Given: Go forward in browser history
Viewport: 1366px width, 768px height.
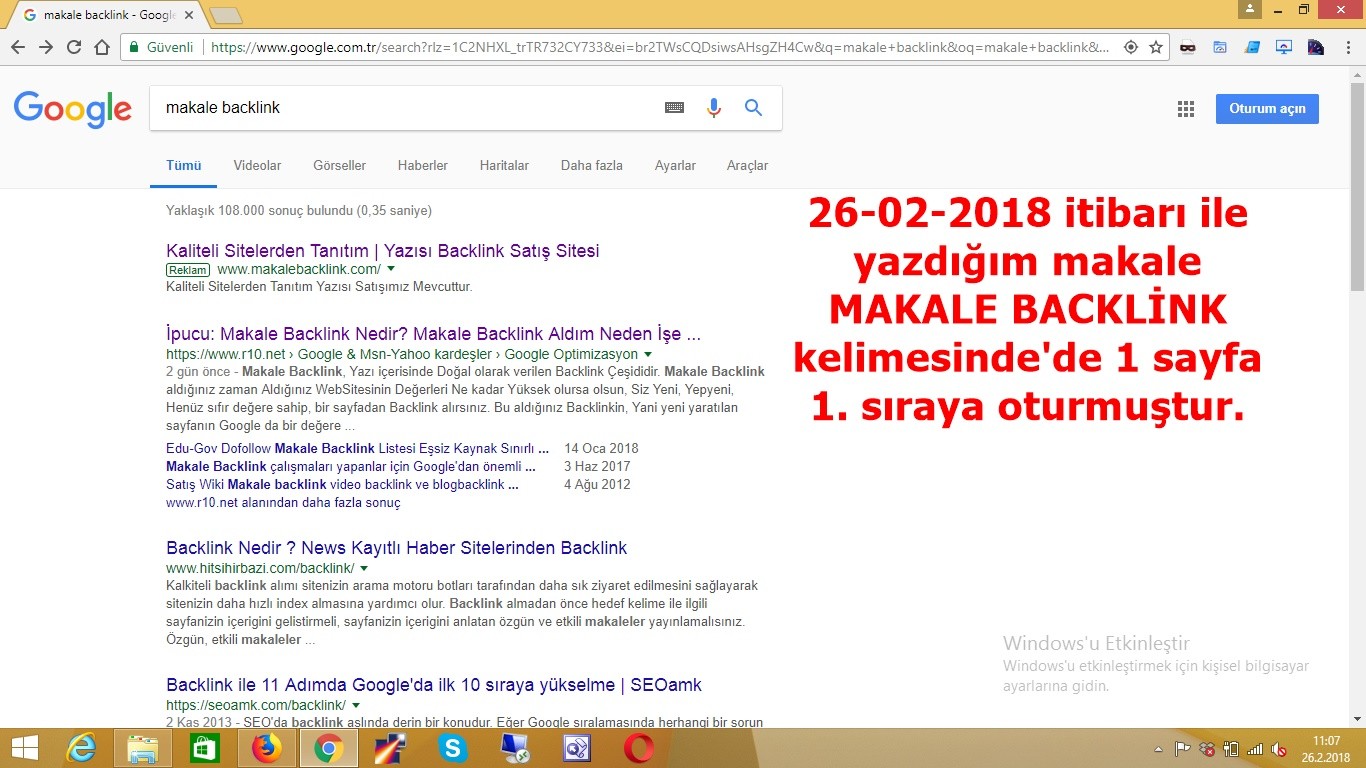Looking at the screenshot, I should click(x=46, y=47).
